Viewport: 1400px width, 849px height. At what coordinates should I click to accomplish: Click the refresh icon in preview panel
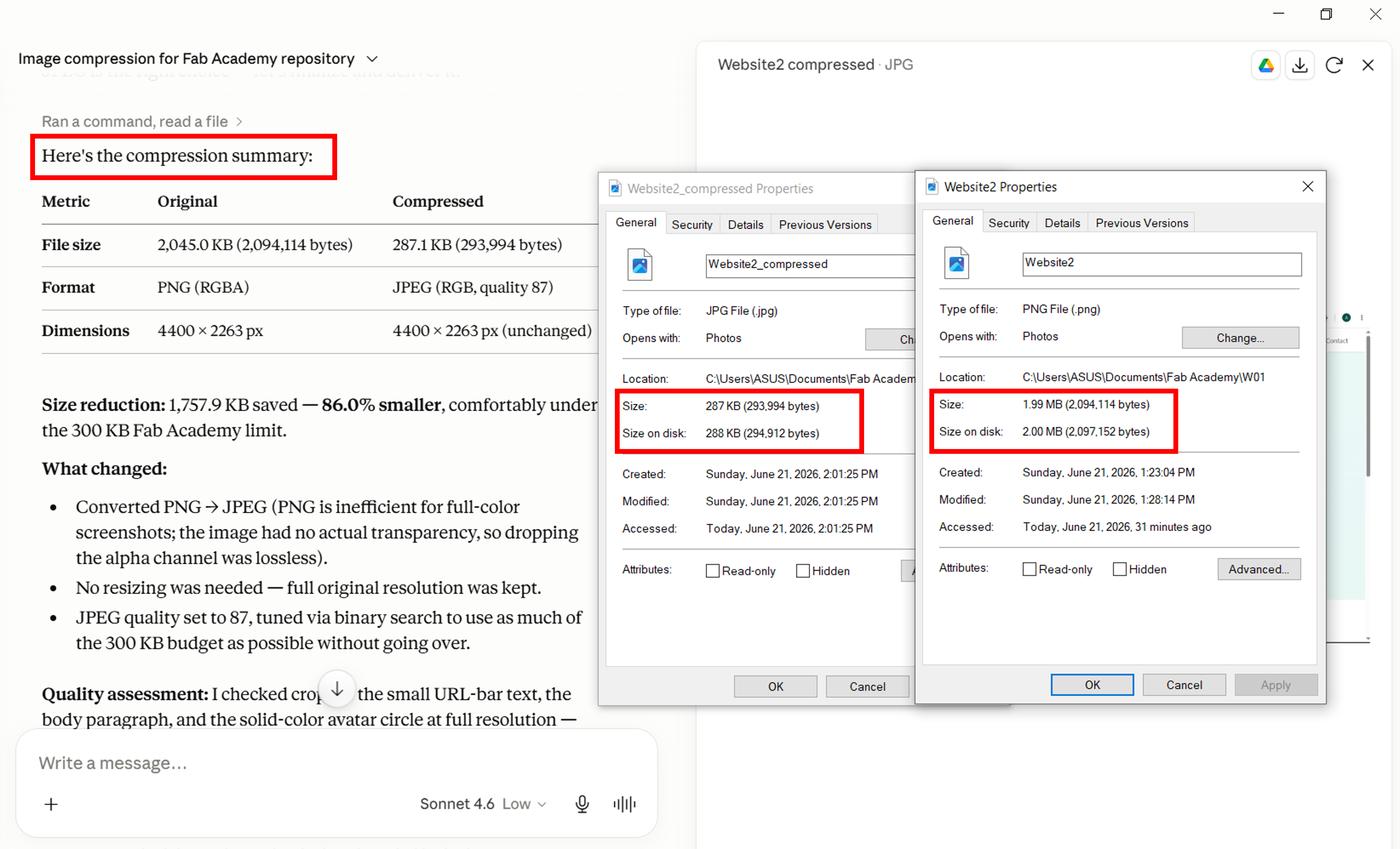pyautogui.click(x=1334, y=65)
